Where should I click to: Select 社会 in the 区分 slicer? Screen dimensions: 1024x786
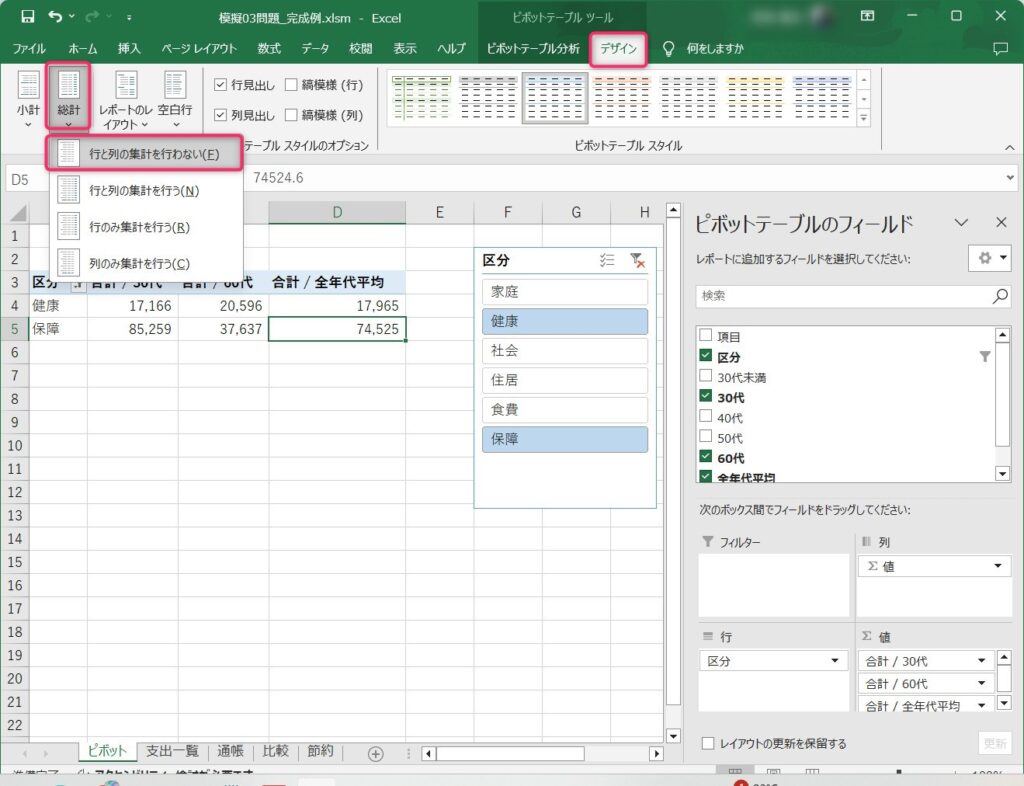coord(564,351)
